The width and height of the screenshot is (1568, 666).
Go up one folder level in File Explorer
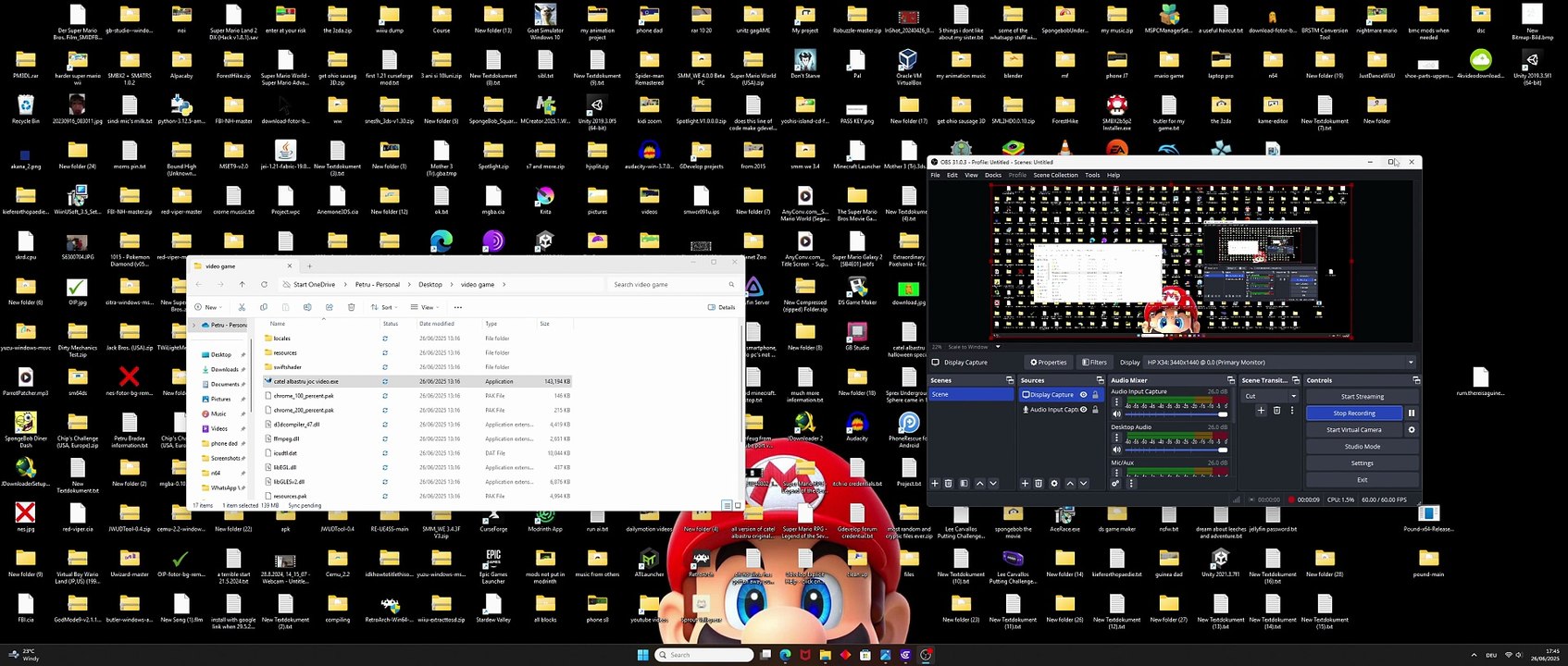(x=242, y=285)
